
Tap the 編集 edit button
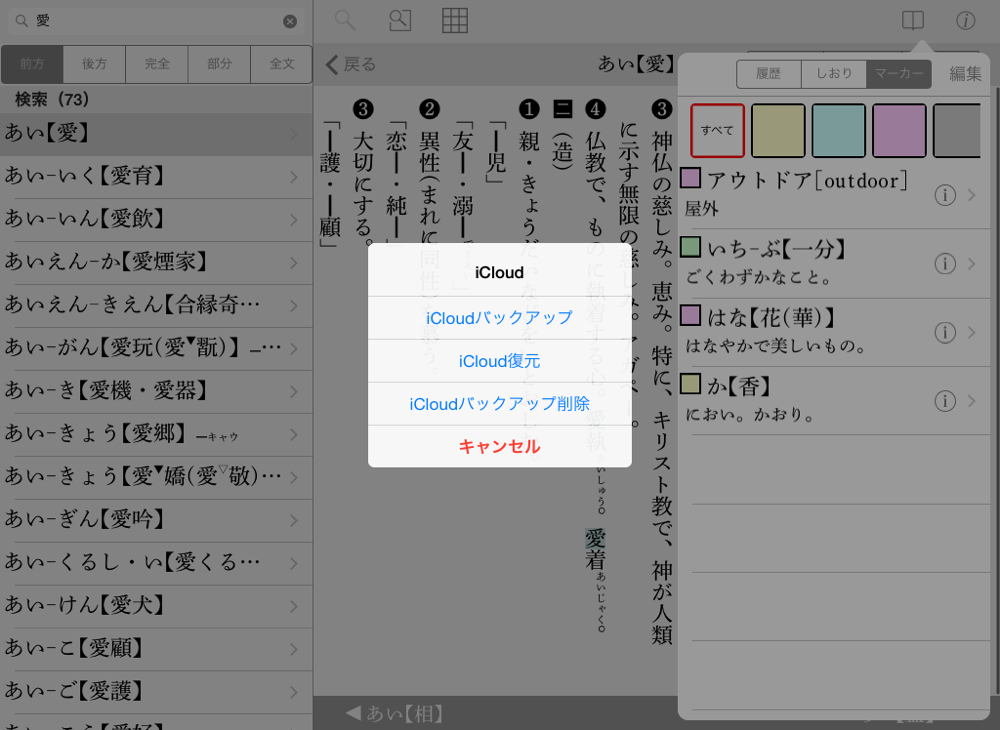[x=965, y=74]
